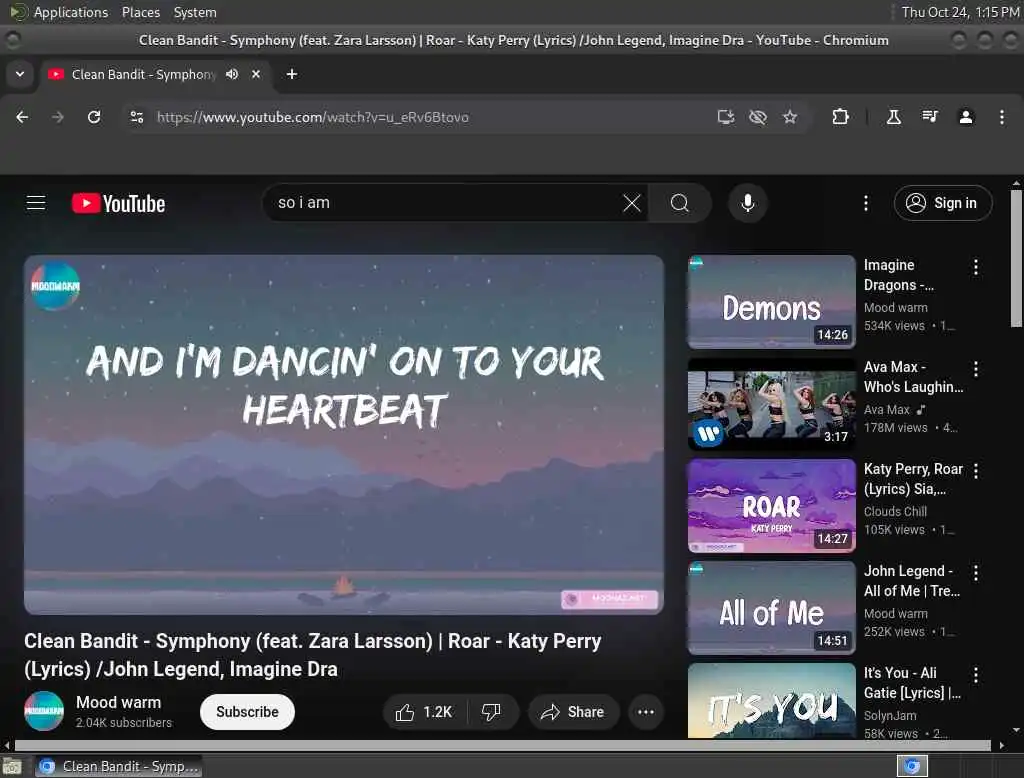This screenshot has width=1024, height=778.
Task: Open the Ava Max video thumbnail
Action: pyautogui.click(x=771, y=404)
